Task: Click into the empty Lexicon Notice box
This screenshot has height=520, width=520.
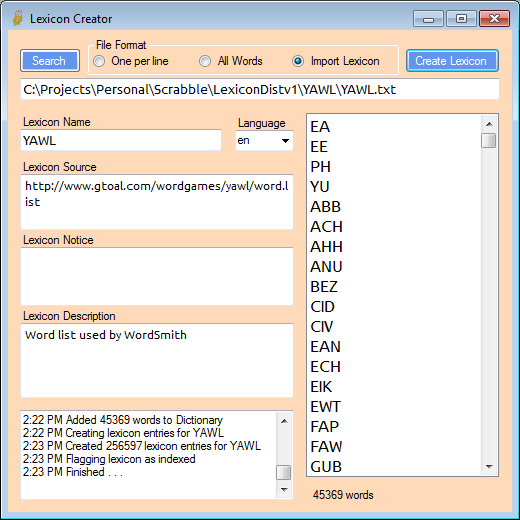Action: click(x=157, y=276)
